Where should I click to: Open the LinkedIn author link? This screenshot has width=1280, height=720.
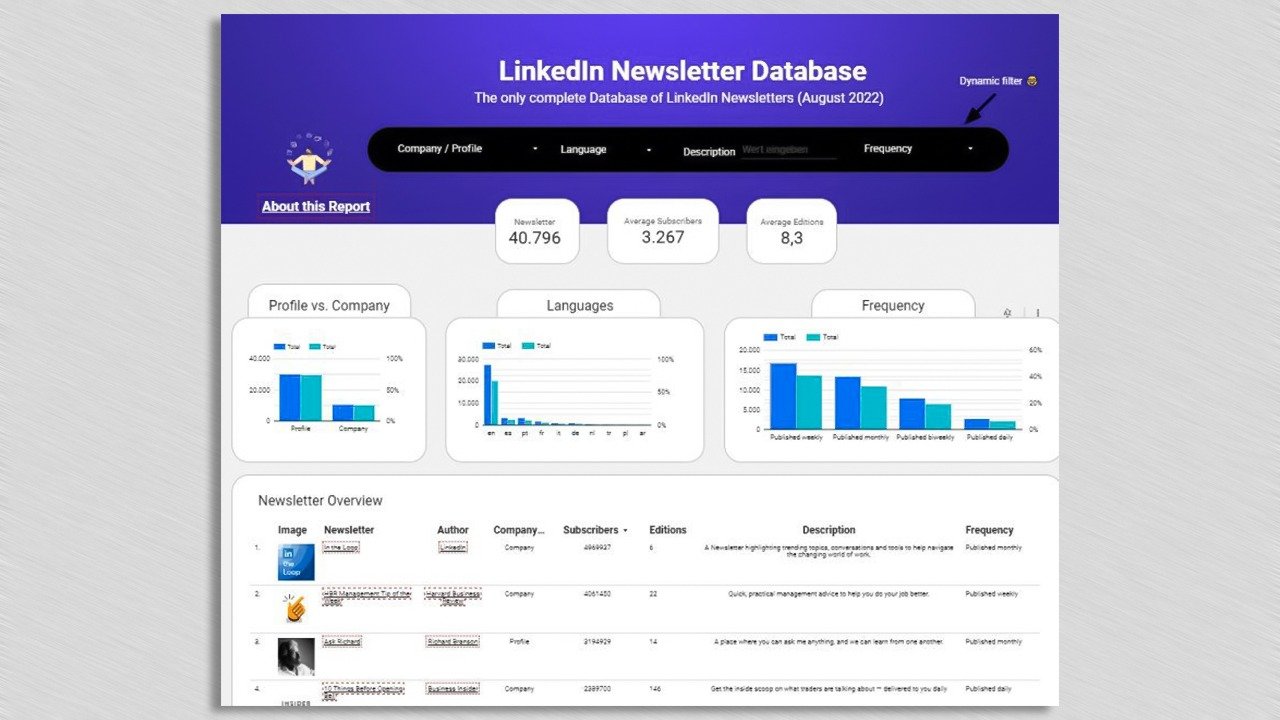coord(453,548)
